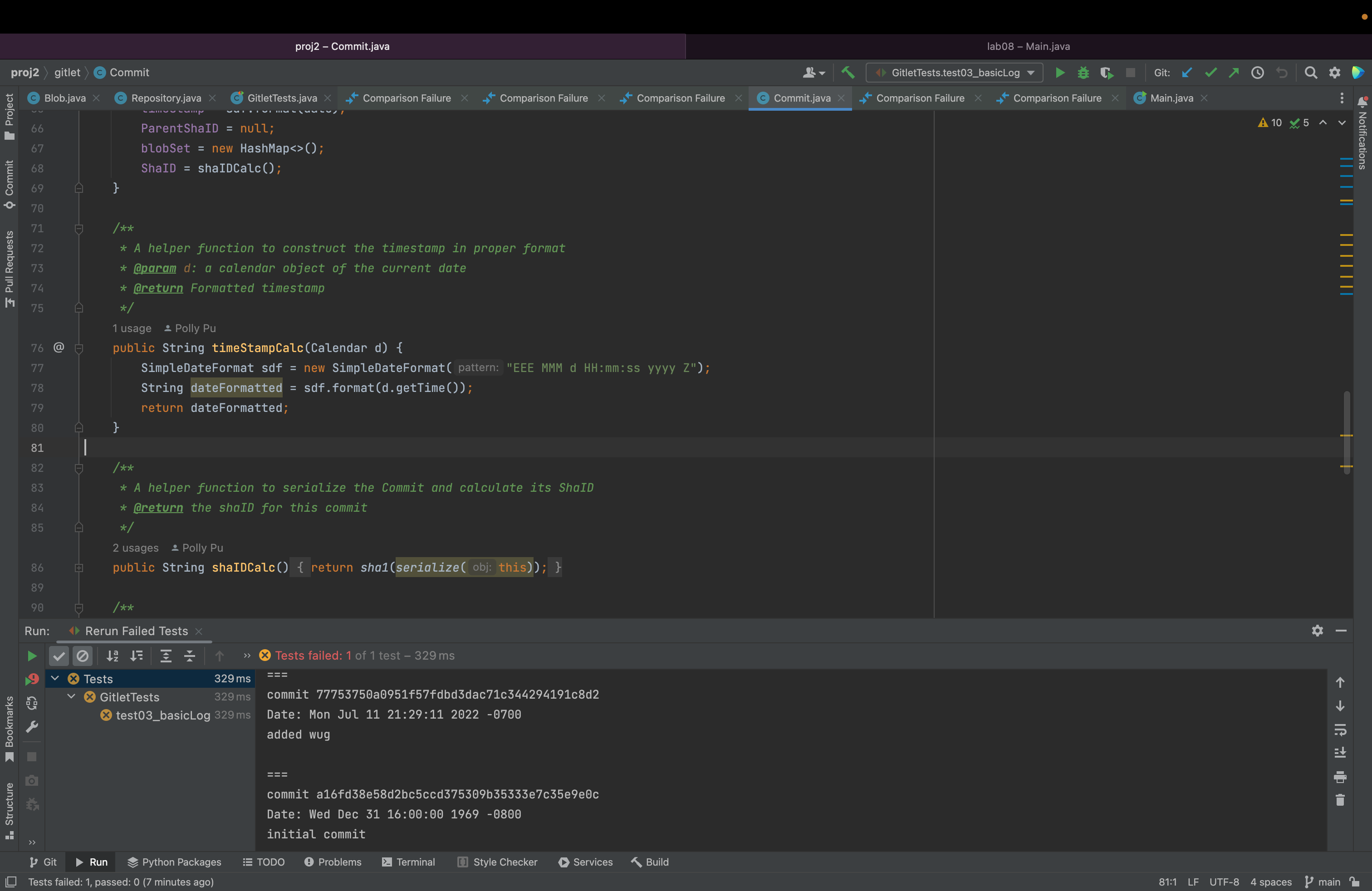Switch to Repository.java editor tab

point(166,98)
